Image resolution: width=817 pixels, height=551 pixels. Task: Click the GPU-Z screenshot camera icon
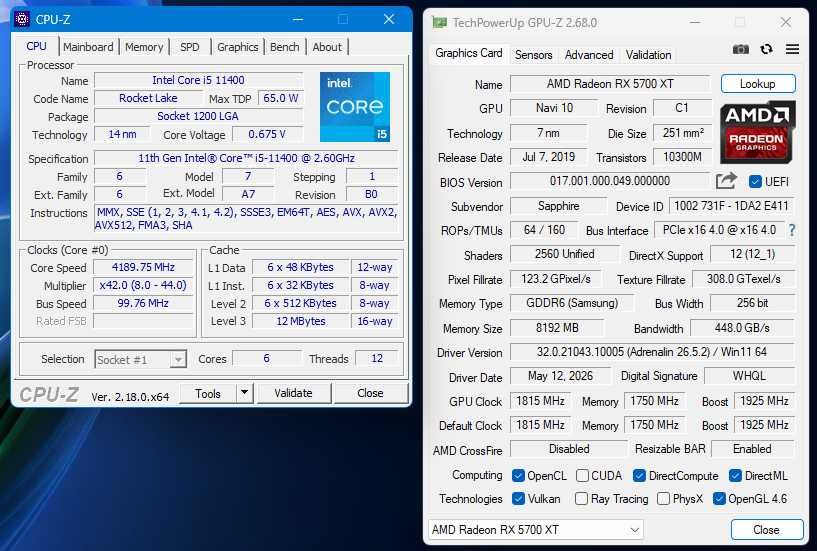(x=740, y=50)
